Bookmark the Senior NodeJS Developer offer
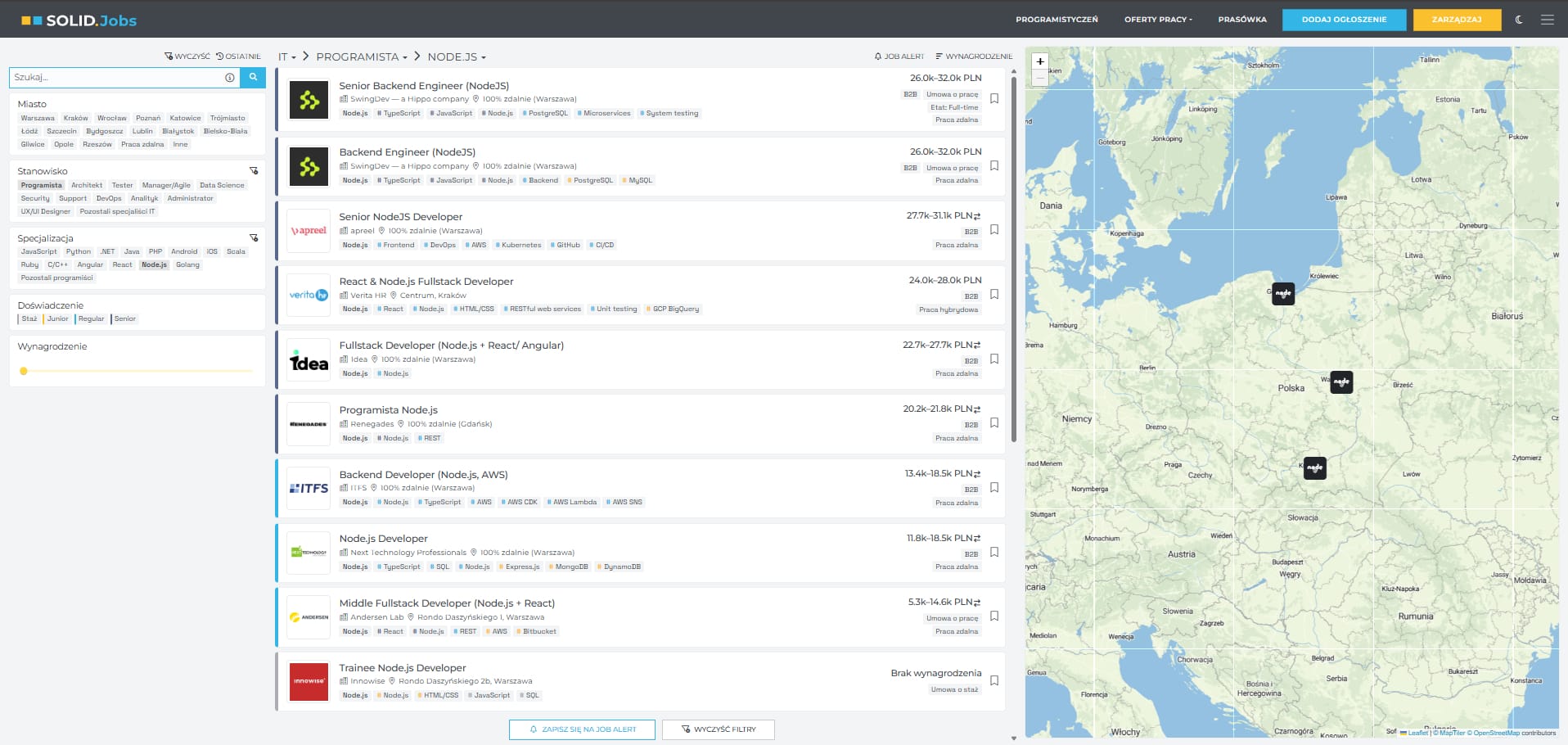 coord(994,230)
